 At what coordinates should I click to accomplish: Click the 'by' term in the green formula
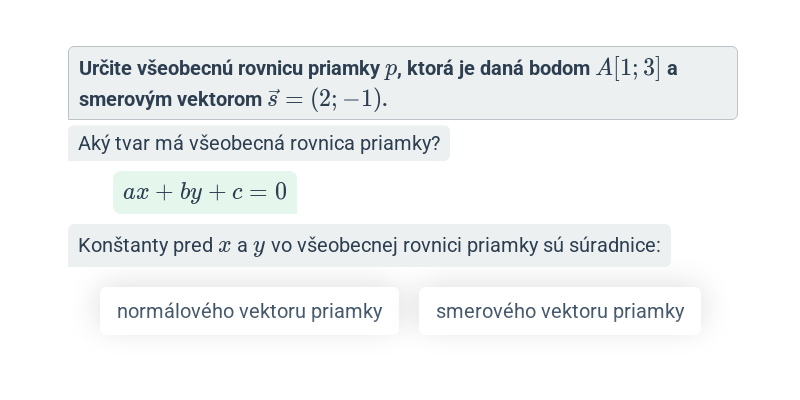click(x=191, y=193)
